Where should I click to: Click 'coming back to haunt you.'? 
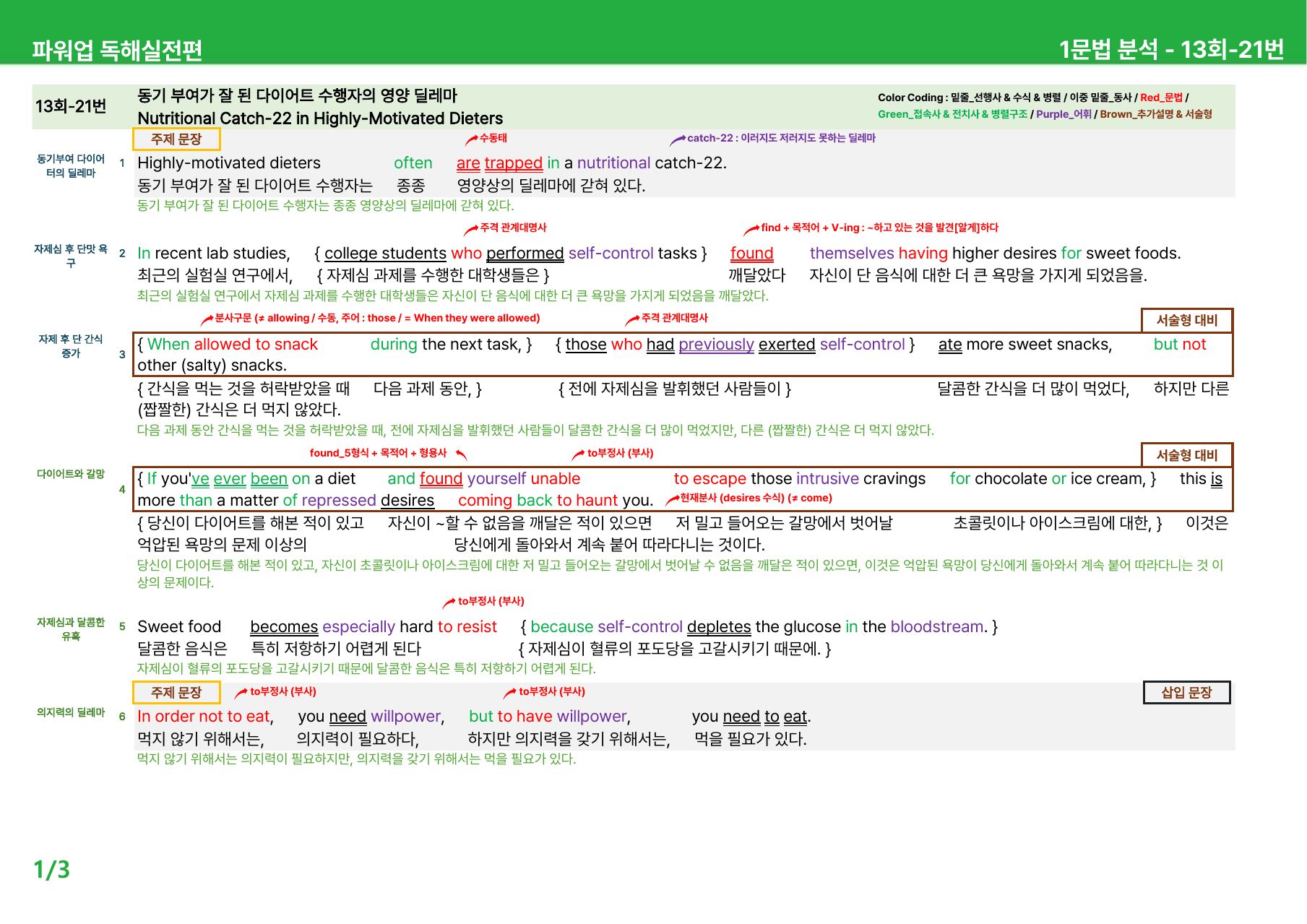pos(556,501)
